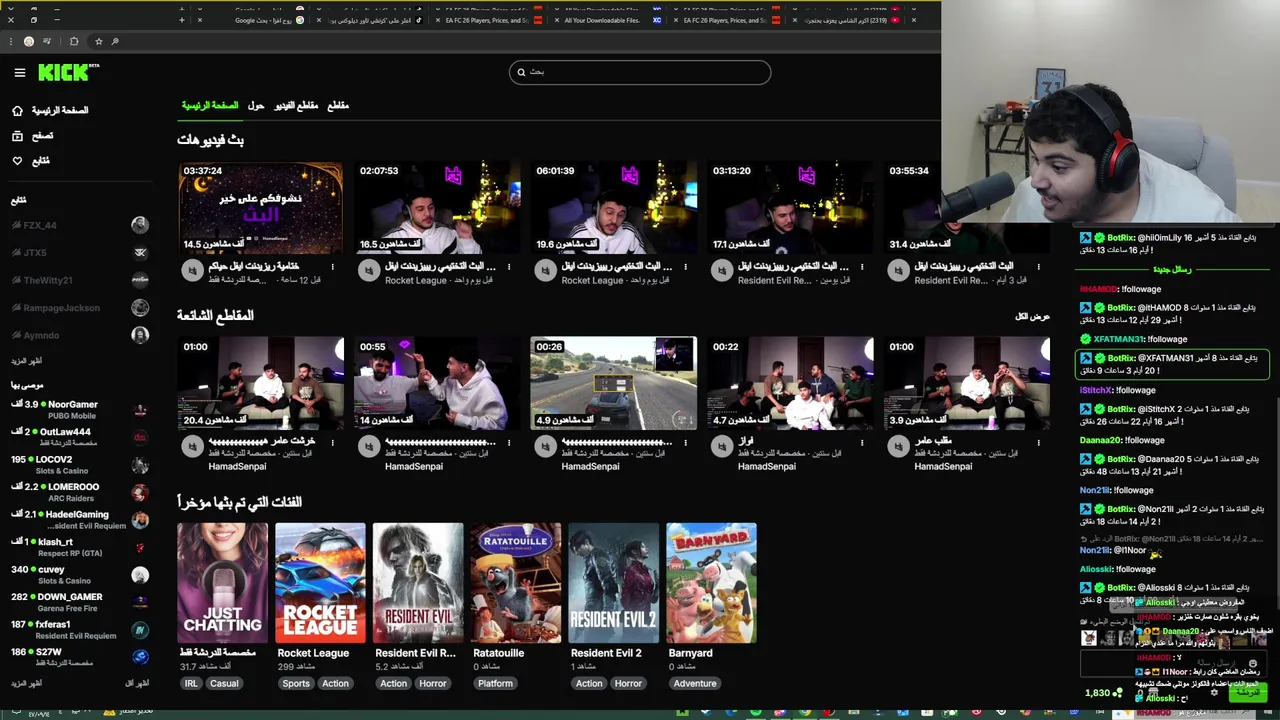Open the sidebar following heart icon
Screen dimensions: 1280x720
tap(17, 160)
